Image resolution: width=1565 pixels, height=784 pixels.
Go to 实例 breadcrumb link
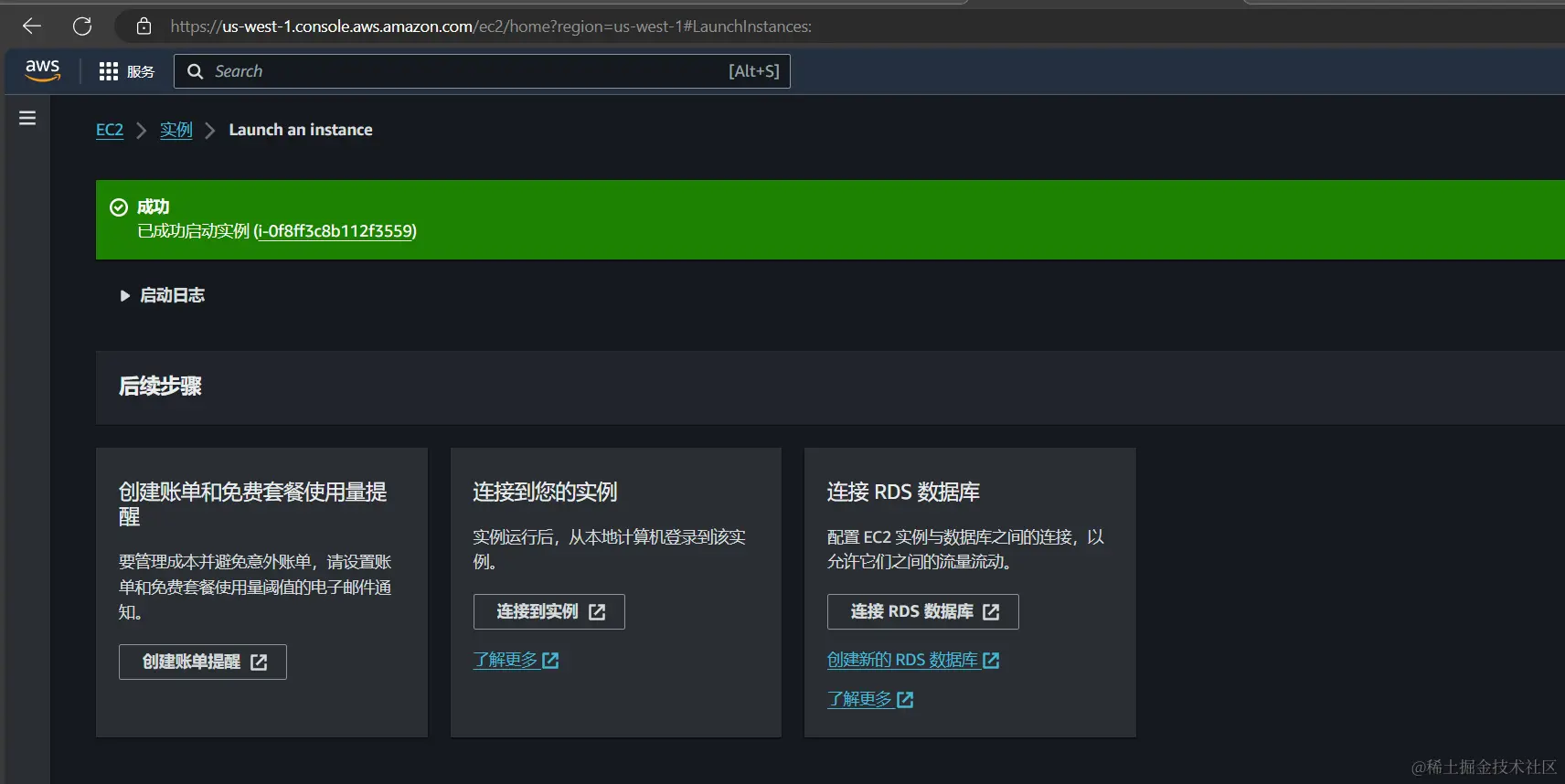click(x=176, y=130)
